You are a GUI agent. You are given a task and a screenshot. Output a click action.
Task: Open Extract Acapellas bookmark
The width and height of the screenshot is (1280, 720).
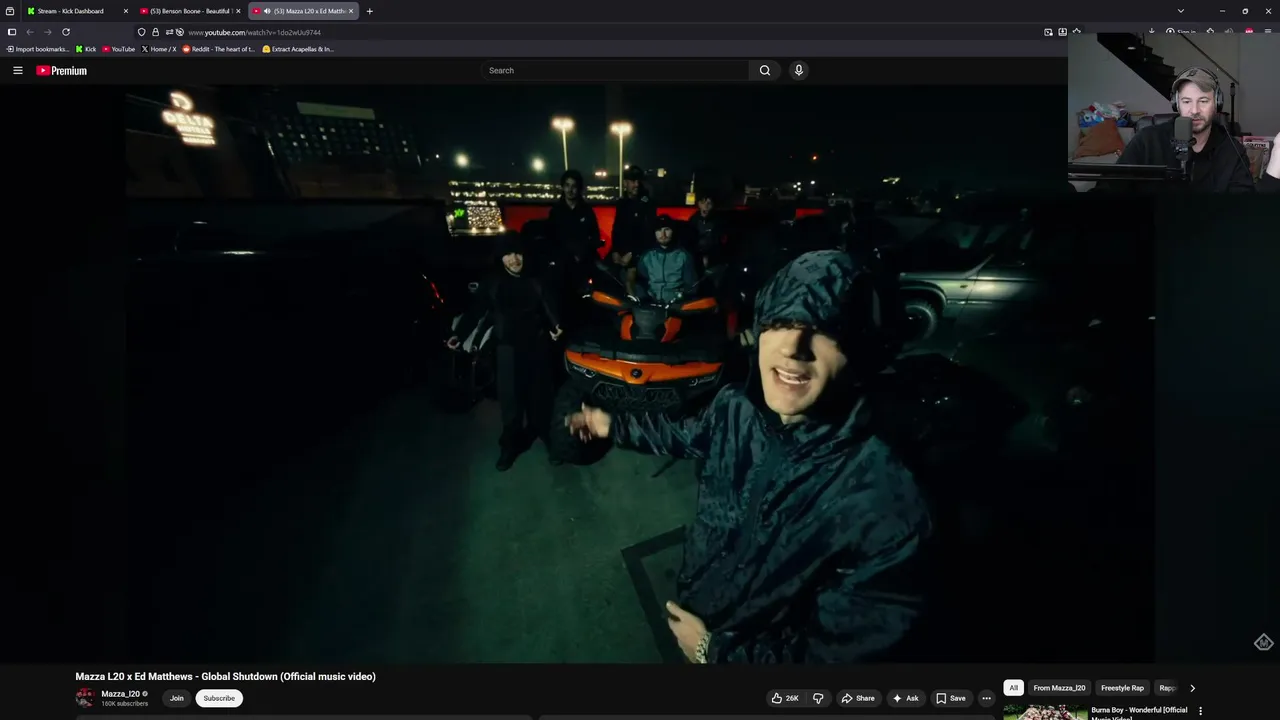298,49
